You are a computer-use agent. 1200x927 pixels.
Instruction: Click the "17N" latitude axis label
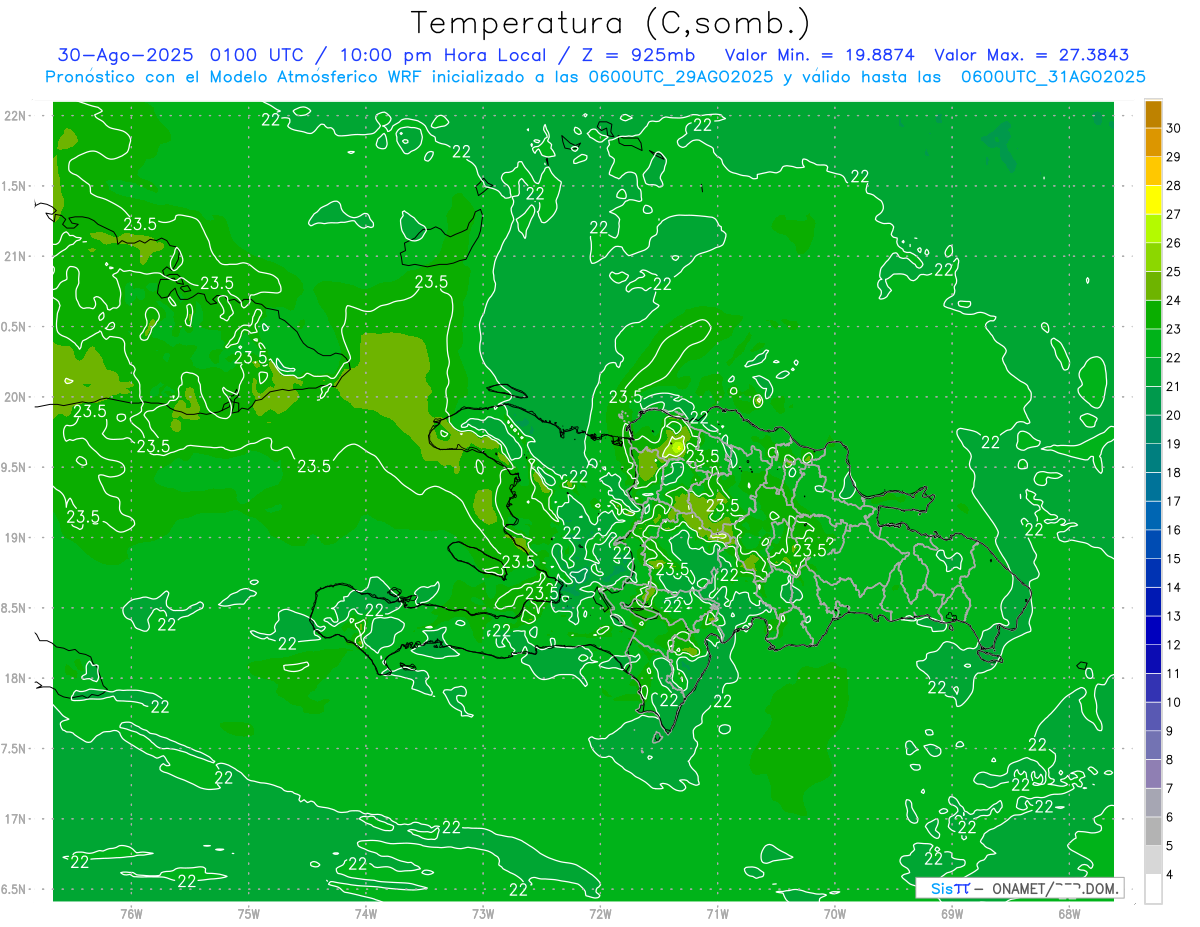[x=17, y=819]
